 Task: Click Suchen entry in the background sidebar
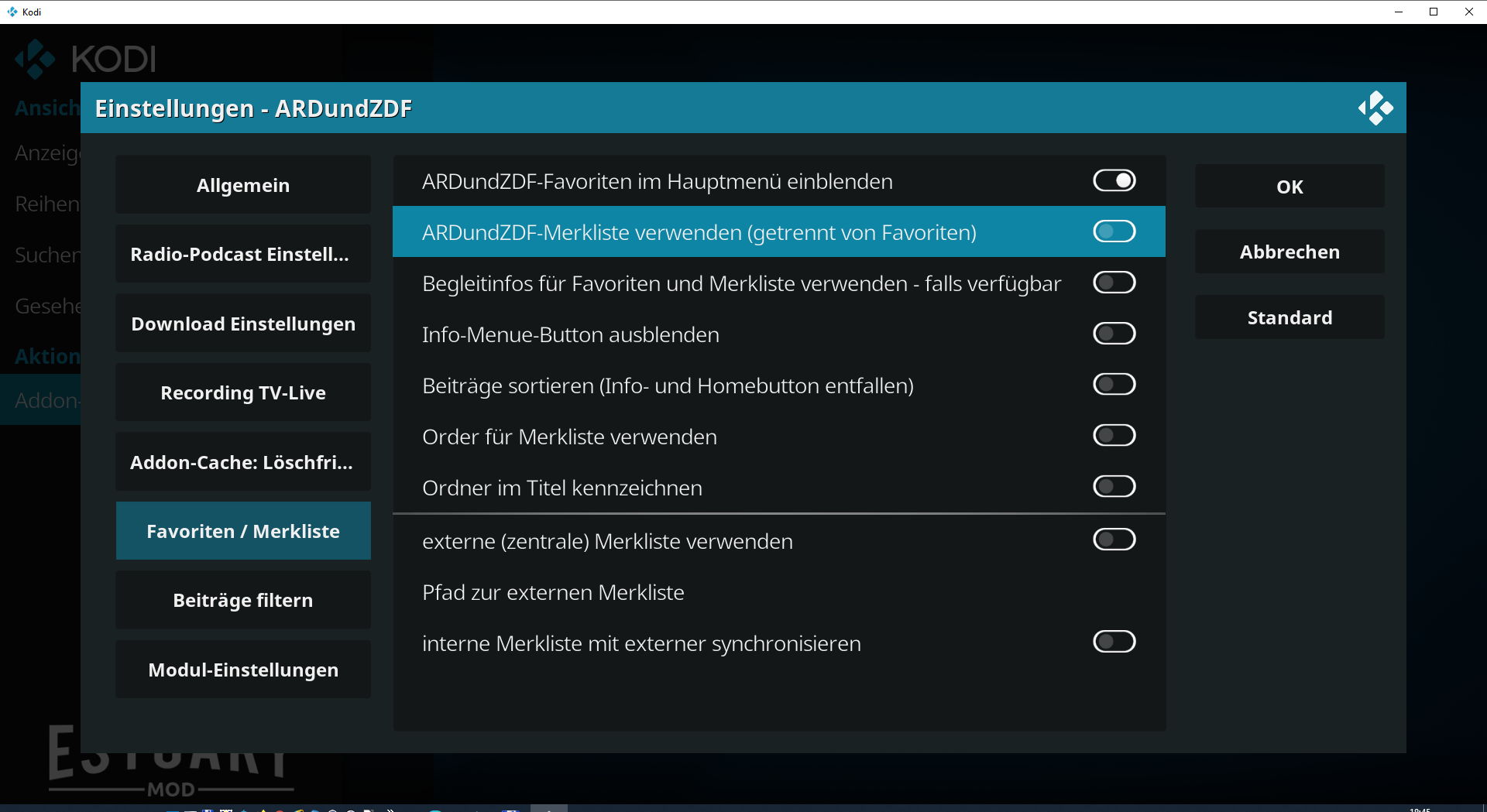pos(46,255)
